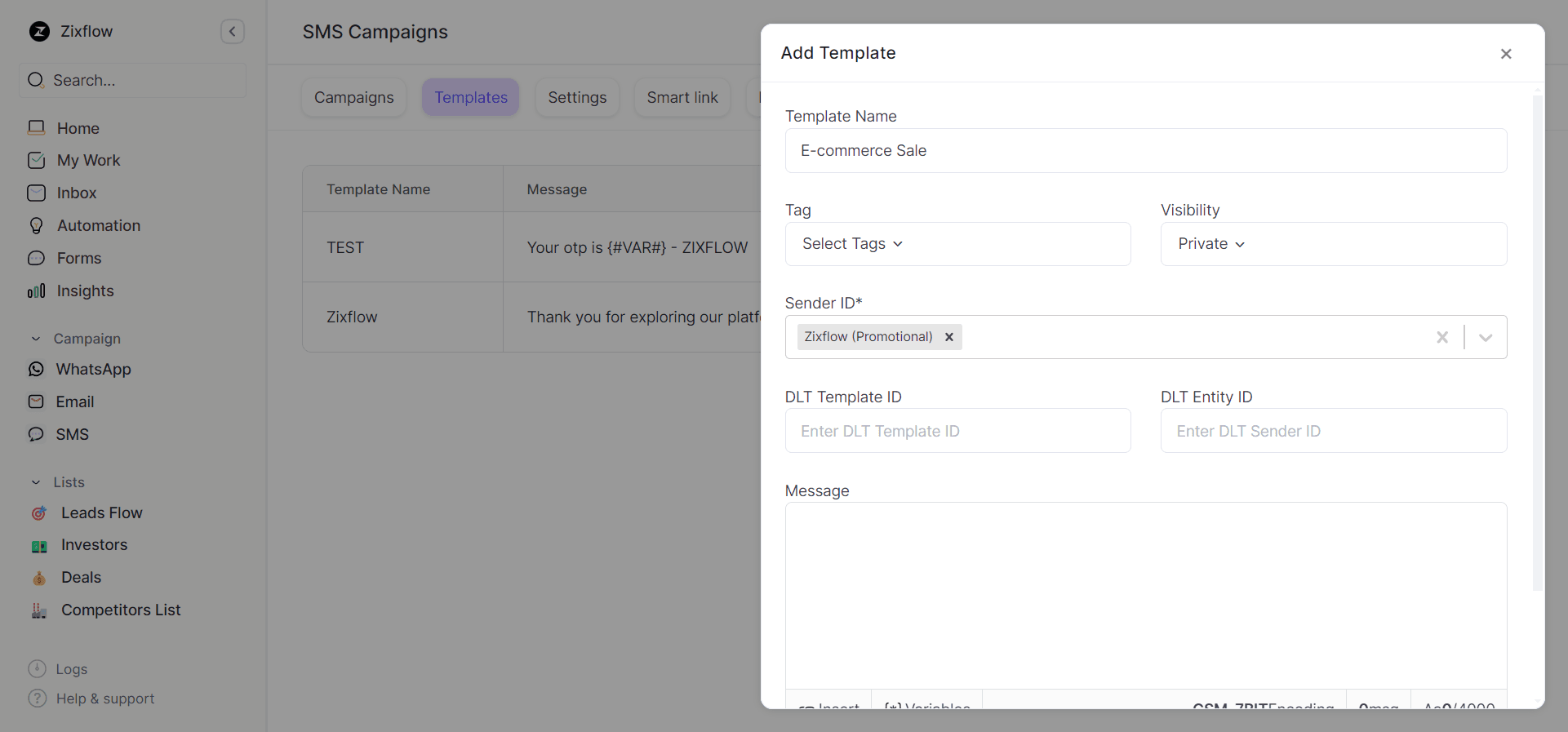Click the Insights bar chart icon
1568x732 pixels.
(x=36, y=291)
